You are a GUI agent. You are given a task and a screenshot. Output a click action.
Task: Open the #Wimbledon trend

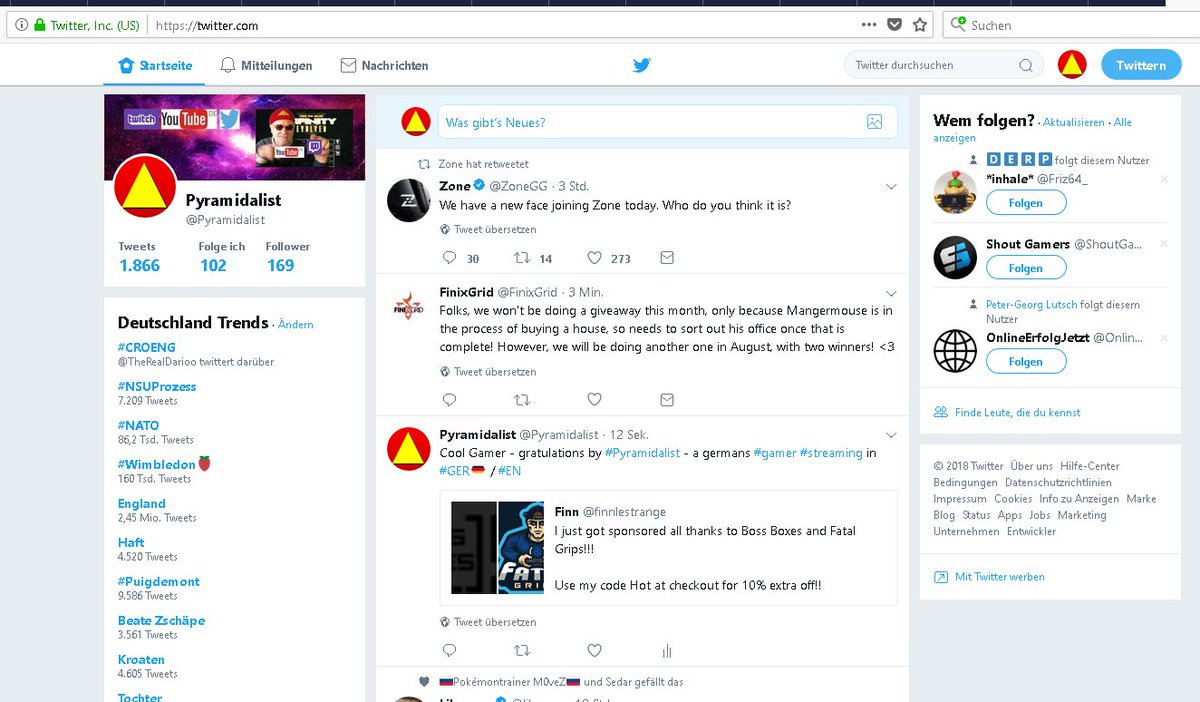[157, 464]
